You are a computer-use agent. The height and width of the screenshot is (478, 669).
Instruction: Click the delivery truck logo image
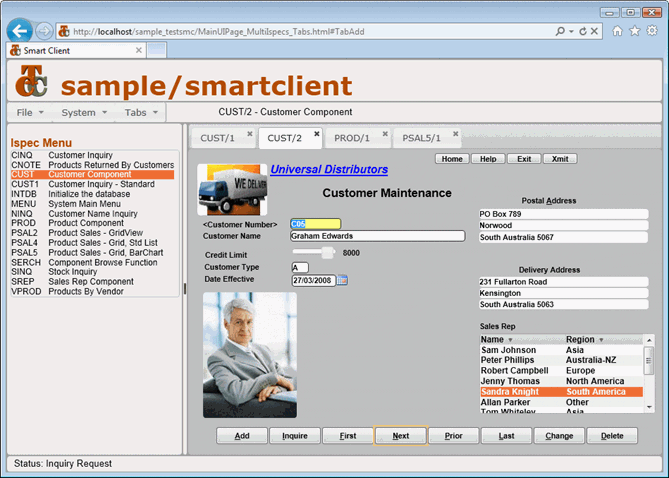tap(231, 189)
